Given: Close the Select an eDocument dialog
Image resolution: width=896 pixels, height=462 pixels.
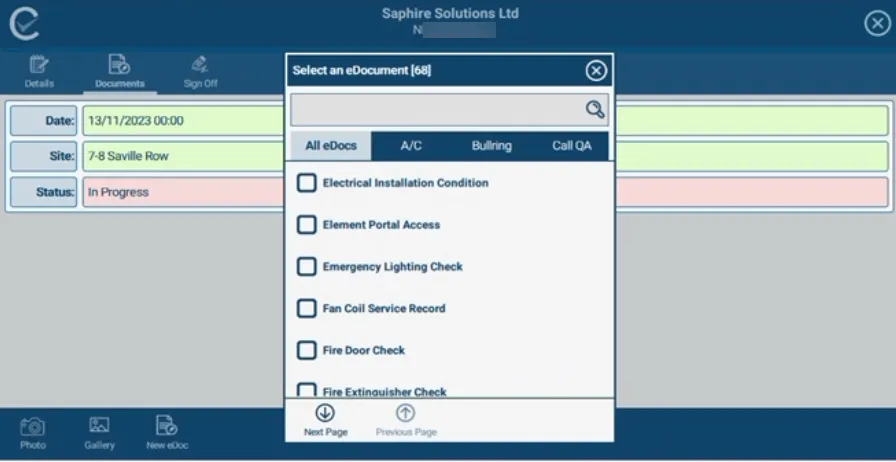Looking at the screenshot, I should tap(596, 71).
